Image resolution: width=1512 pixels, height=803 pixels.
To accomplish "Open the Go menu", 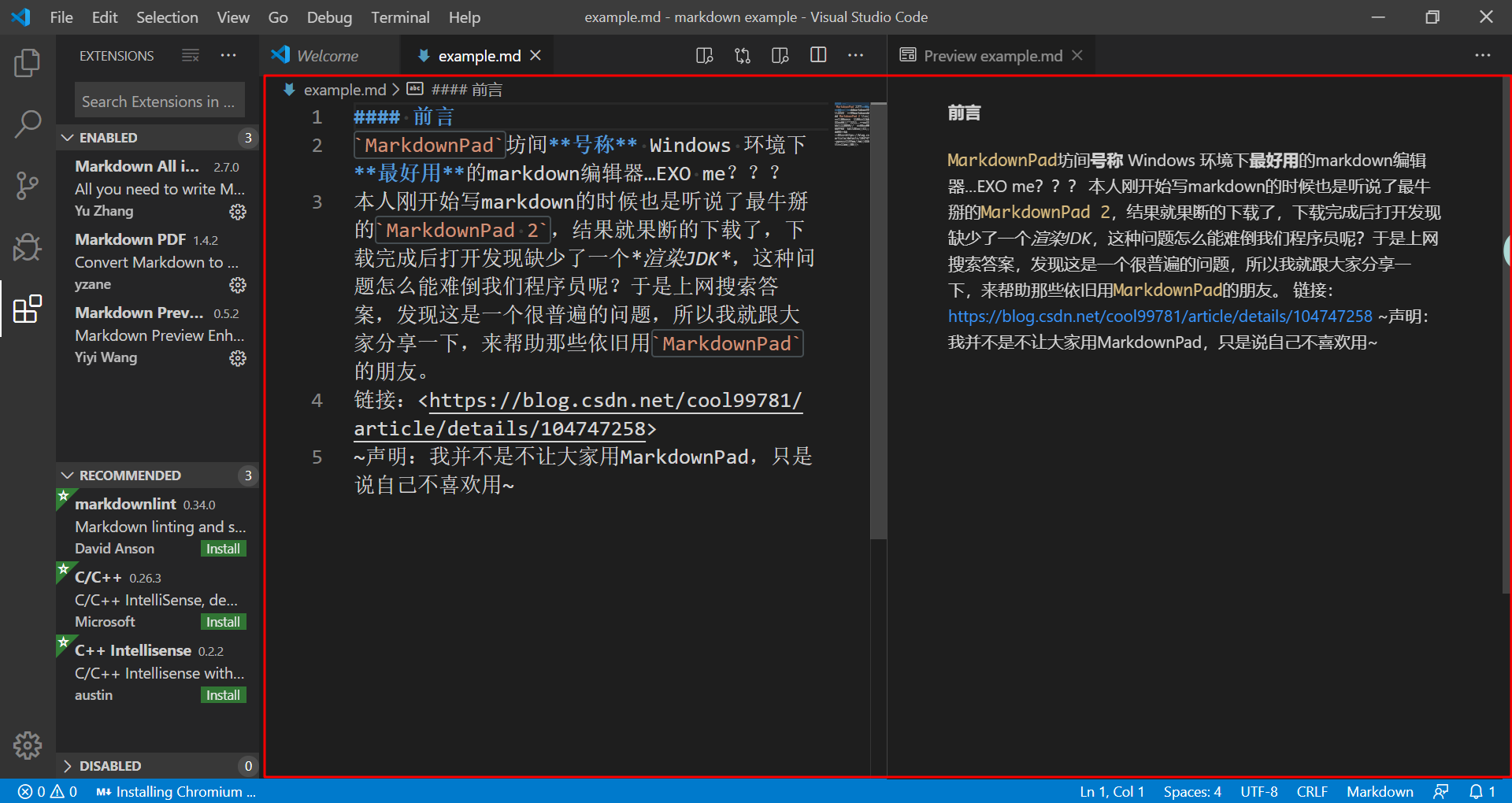I will tap(278, 17).
